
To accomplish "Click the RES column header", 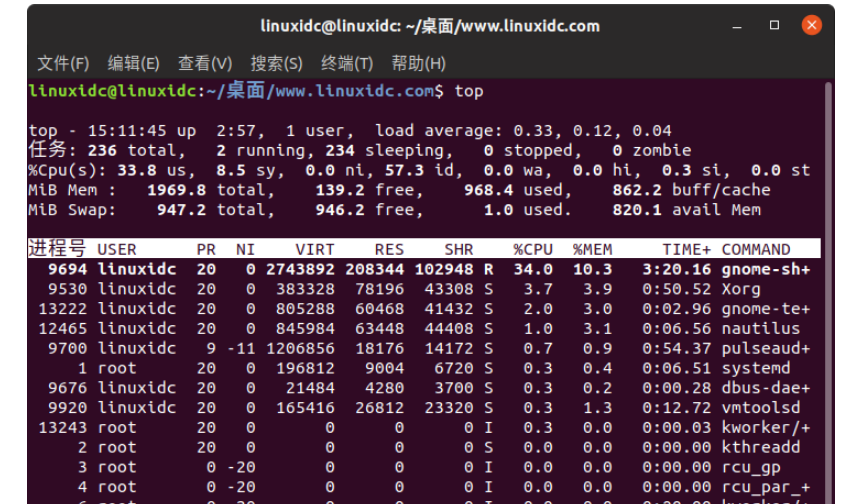I will (389, 250).
